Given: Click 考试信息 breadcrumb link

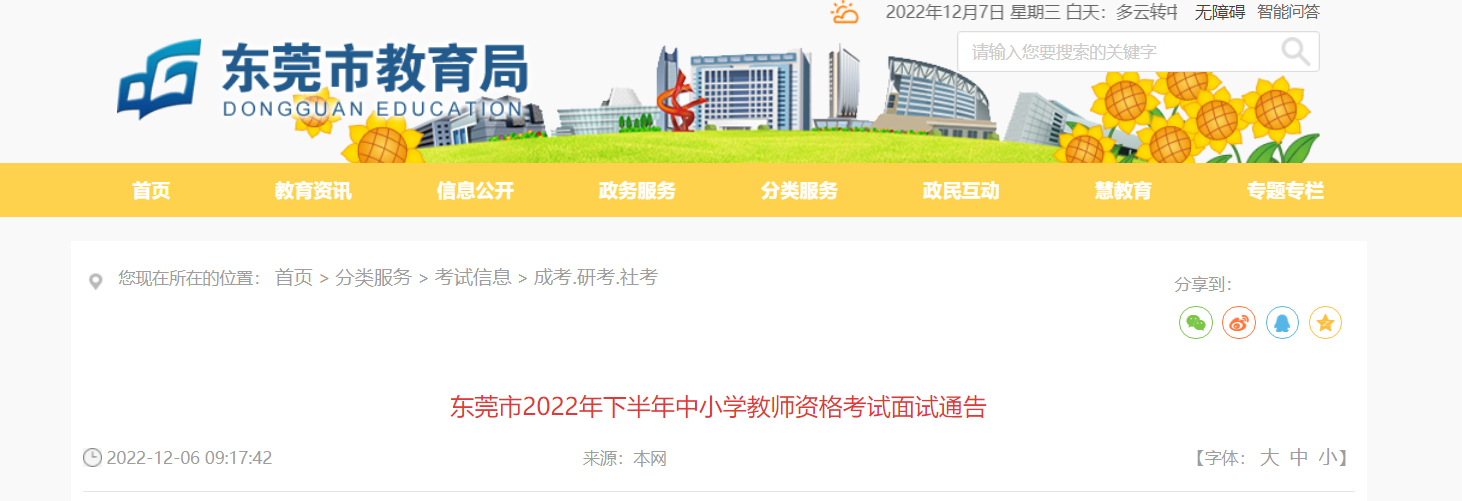Looking at the screenshot, I should pyautogui.click(x=473, y=278).
